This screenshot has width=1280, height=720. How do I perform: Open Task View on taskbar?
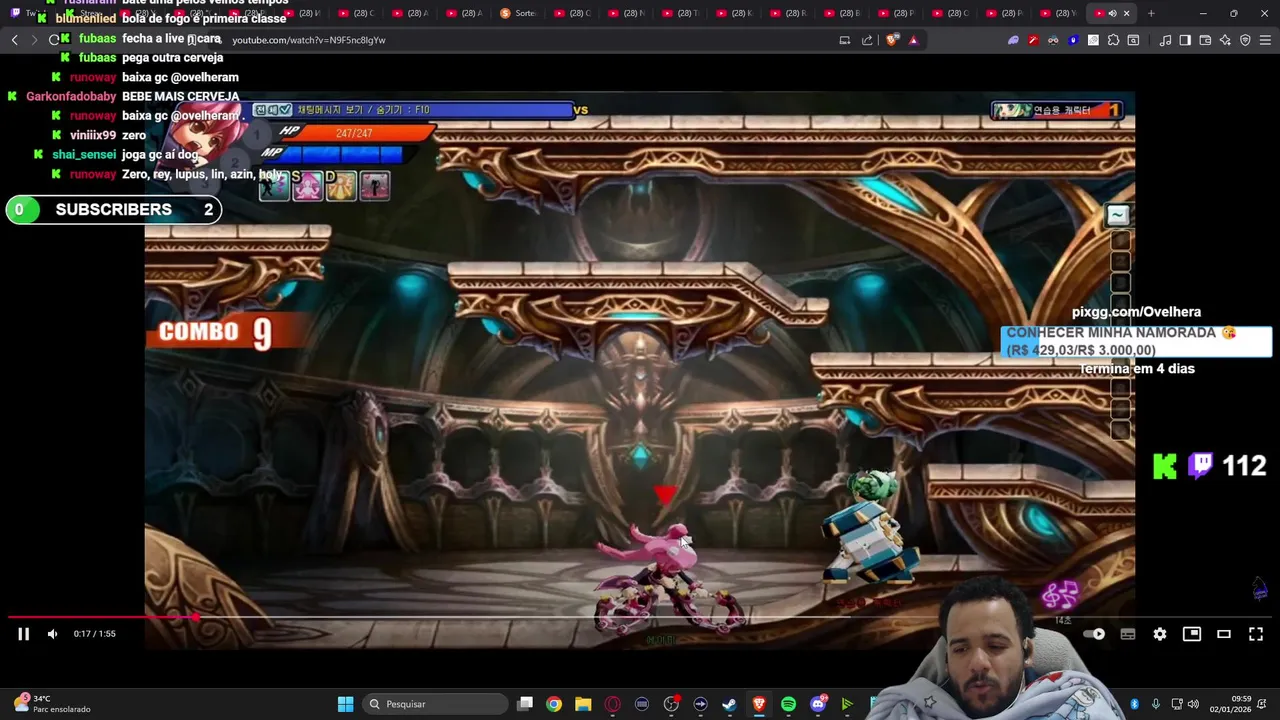pos(525,704)
